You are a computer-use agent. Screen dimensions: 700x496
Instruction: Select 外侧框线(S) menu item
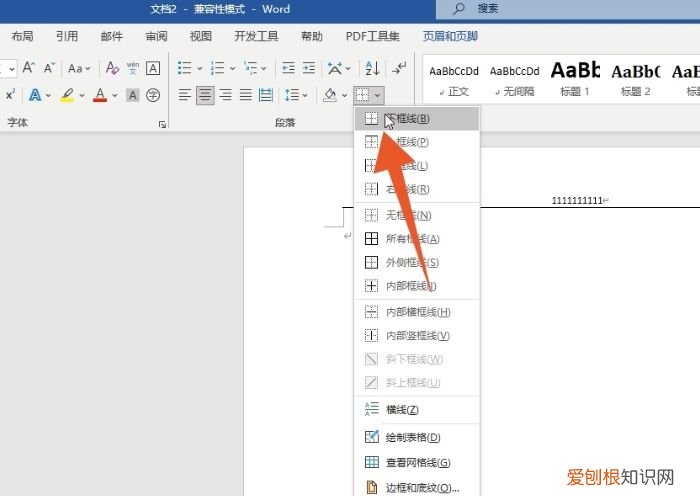417,262
